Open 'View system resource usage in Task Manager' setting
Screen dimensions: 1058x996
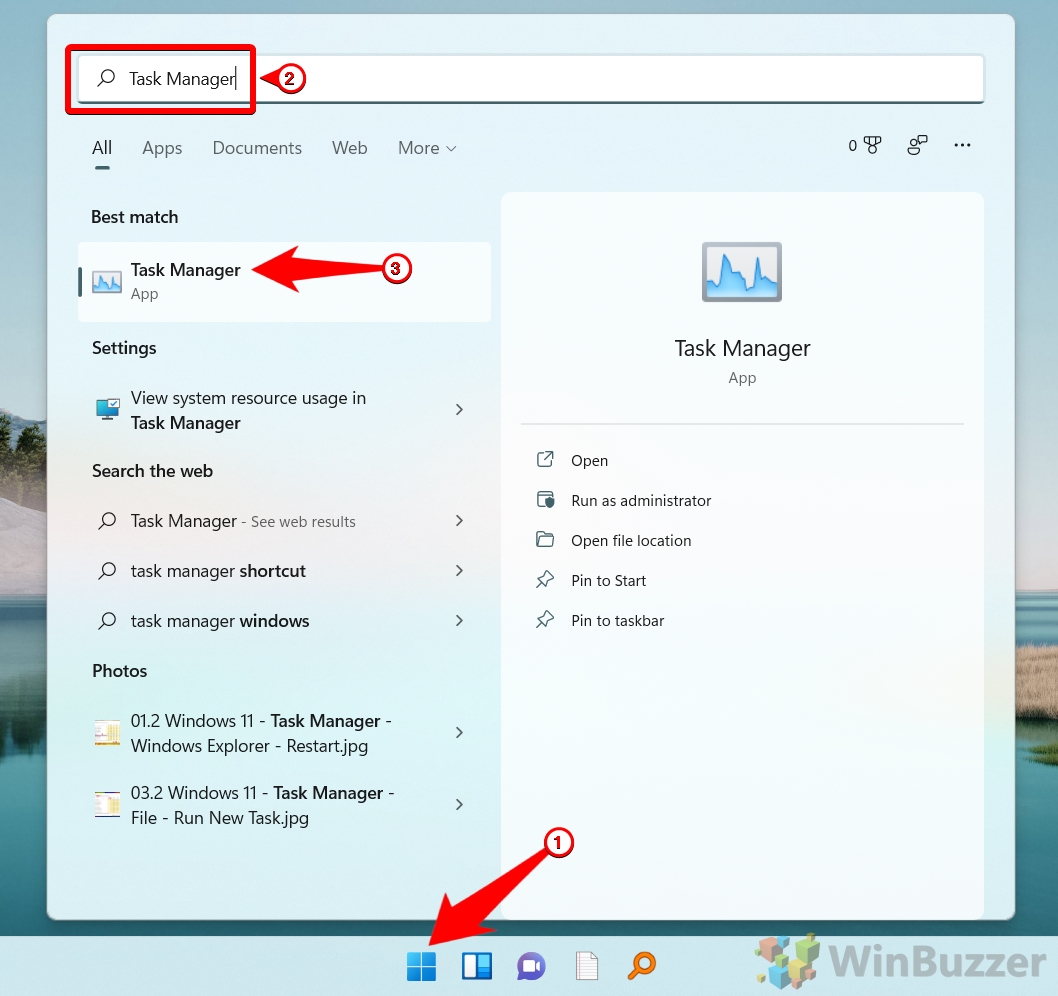point(284,410)
